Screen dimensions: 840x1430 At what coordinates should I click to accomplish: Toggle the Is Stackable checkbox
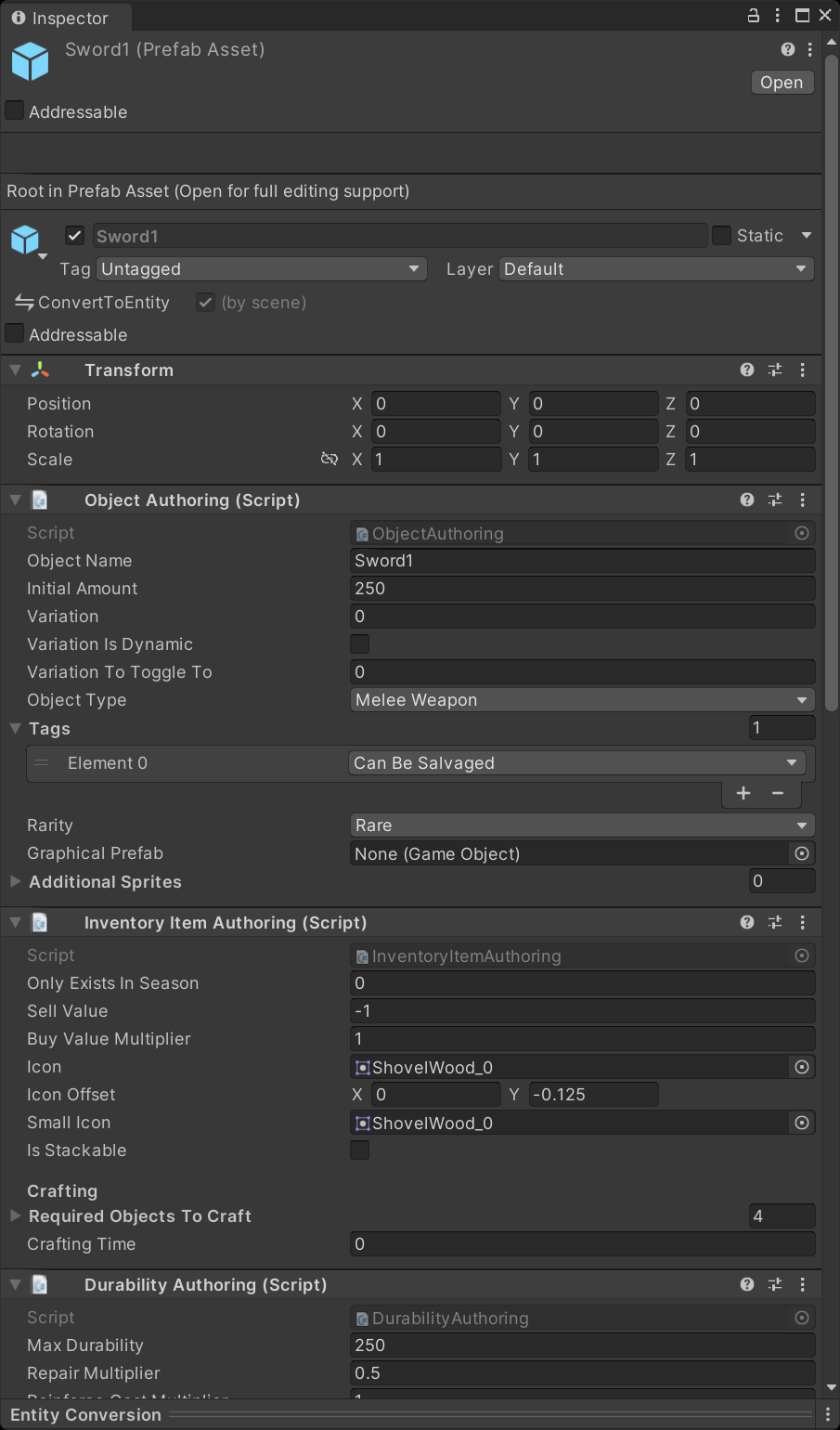click(x=359, y=1150)
